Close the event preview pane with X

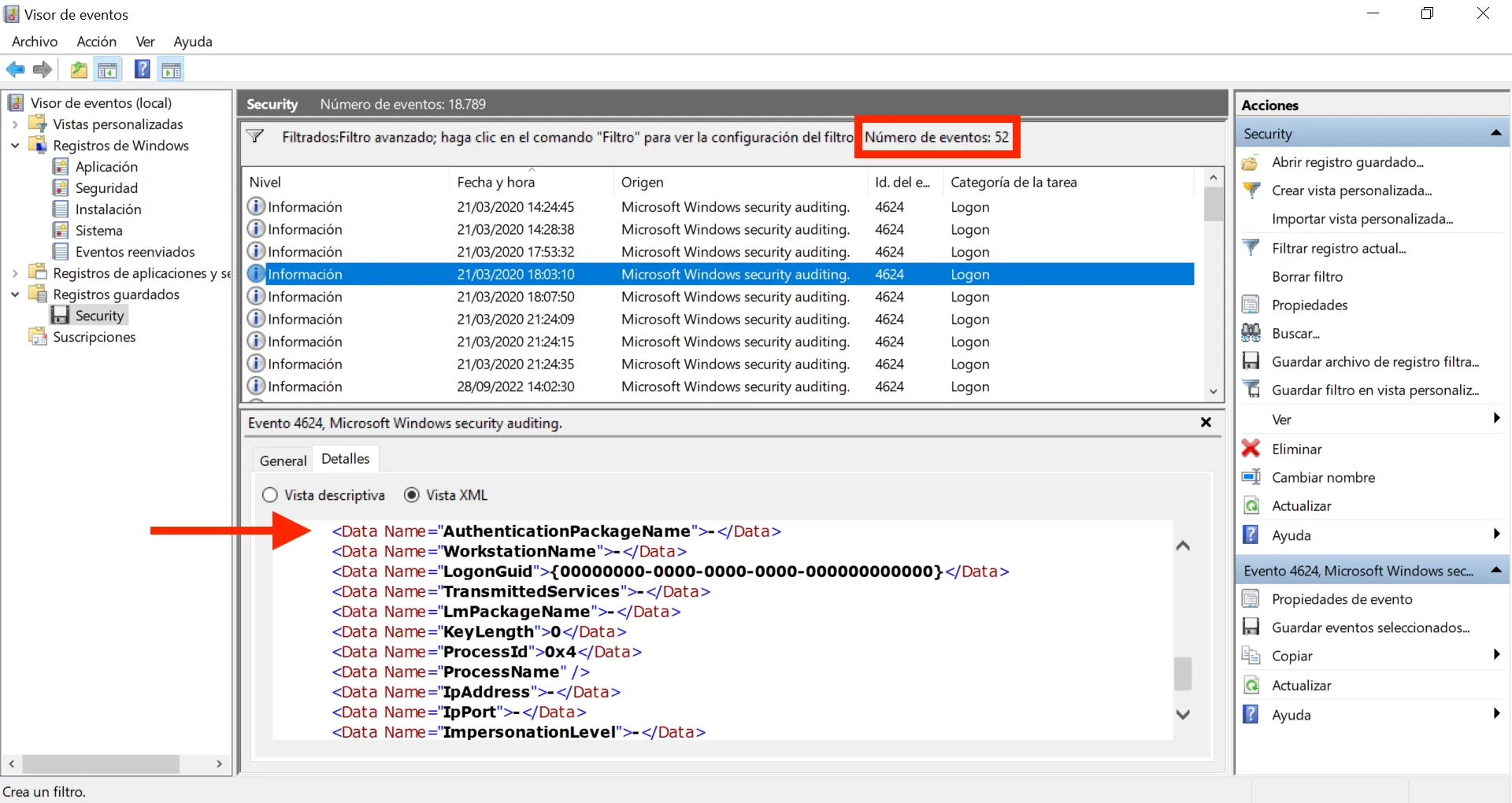tap(1206, 423)
